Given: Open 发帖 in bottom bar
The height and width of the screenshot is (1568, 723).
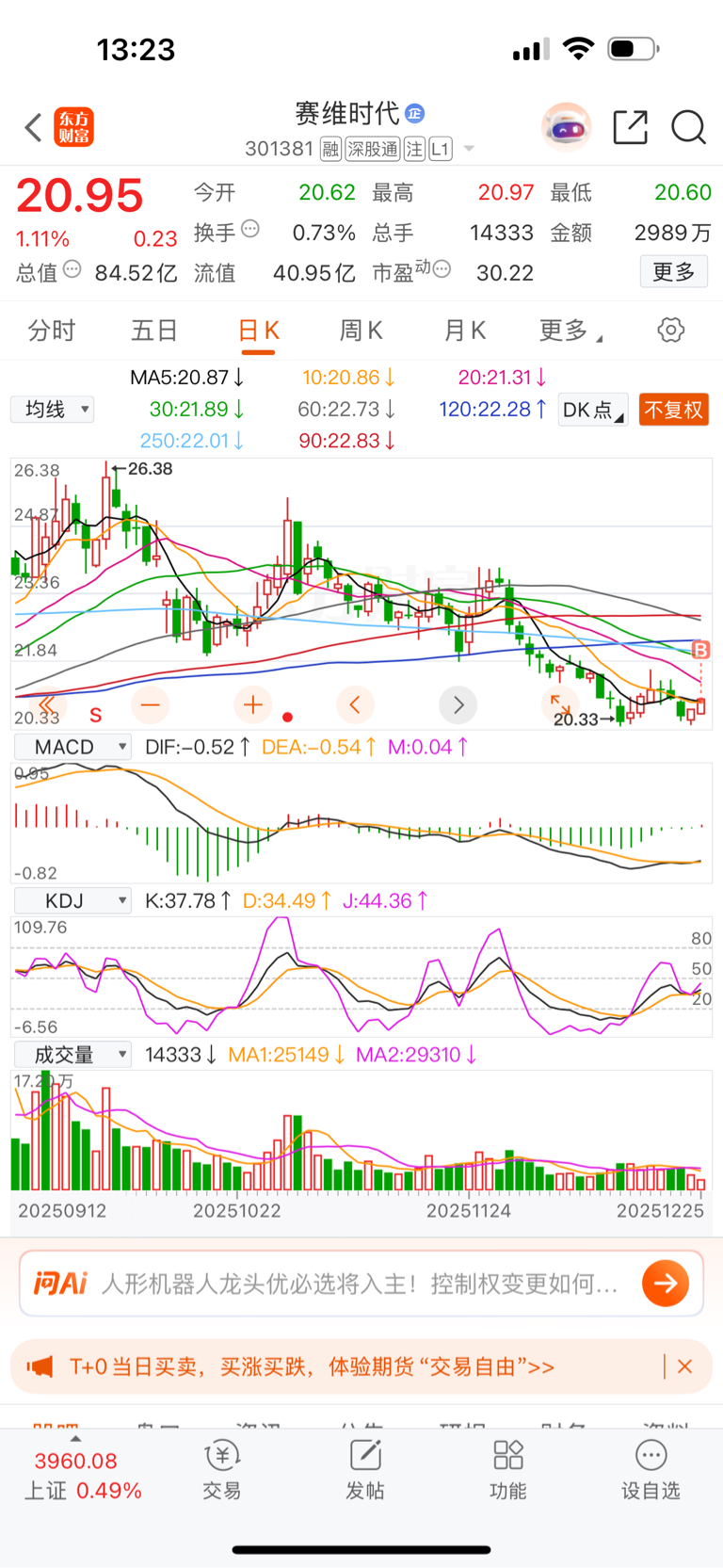Looking at the screenshot, I should pos(365,1469).
